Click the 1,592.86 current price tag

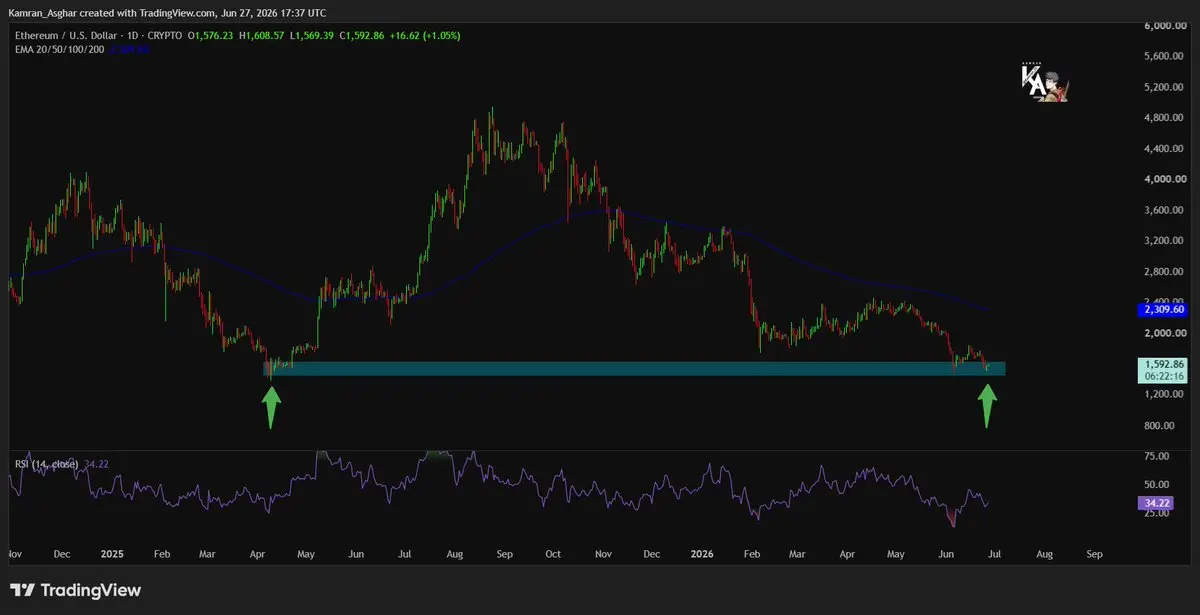coord(1162,364)
